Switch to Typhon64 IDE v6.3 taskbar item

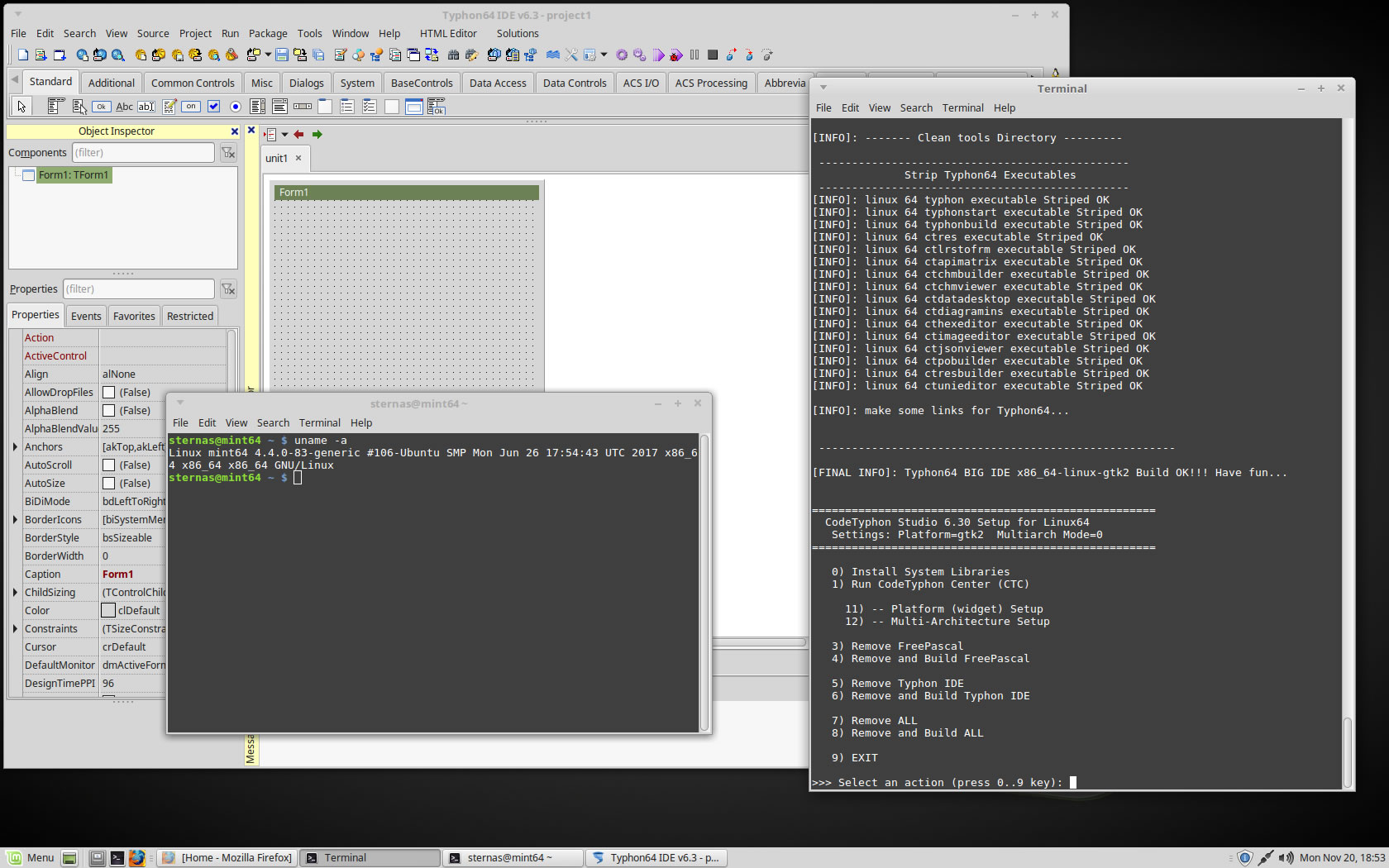tap(656, 858)
